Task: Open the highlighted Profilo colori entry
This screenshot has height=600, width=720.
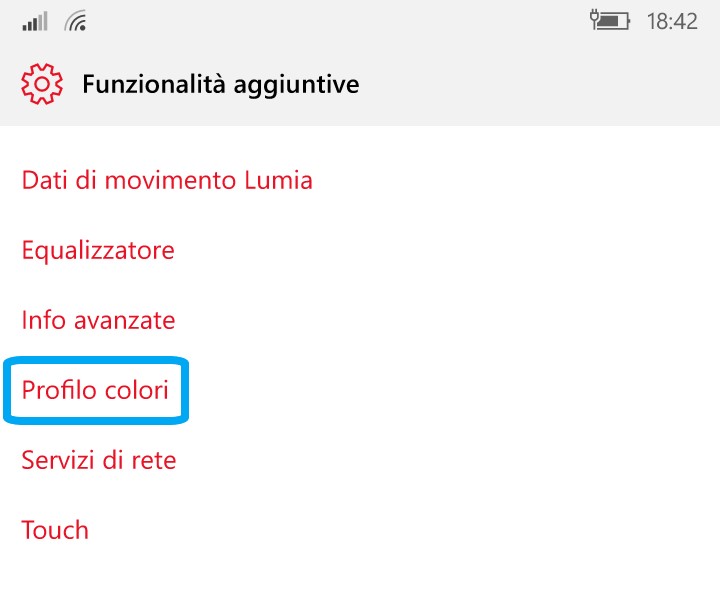Action: (95, 390)
